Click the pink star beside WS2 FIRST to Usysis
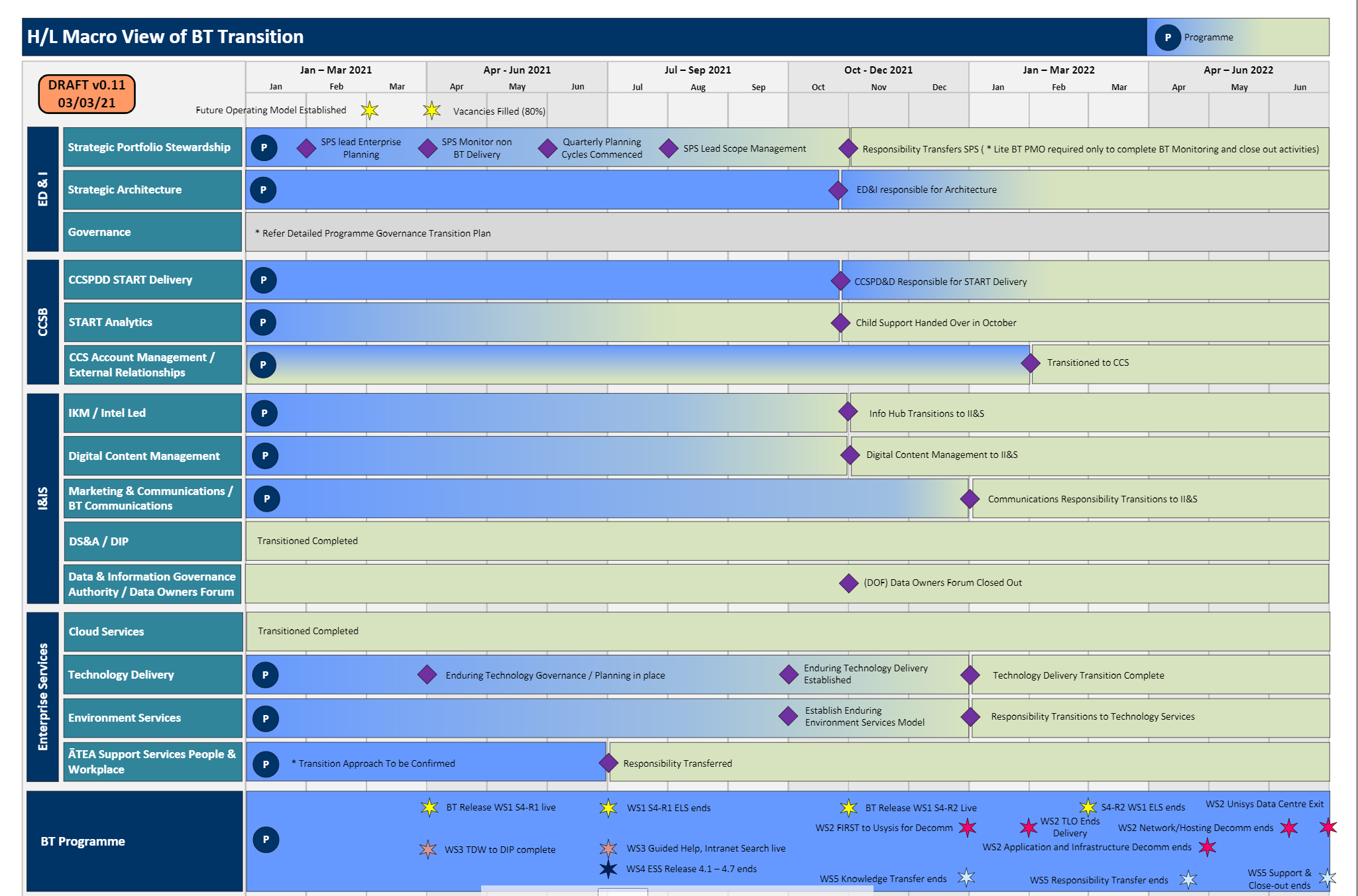The height and width of the screenshot is (896, 1358). [968, 827]
